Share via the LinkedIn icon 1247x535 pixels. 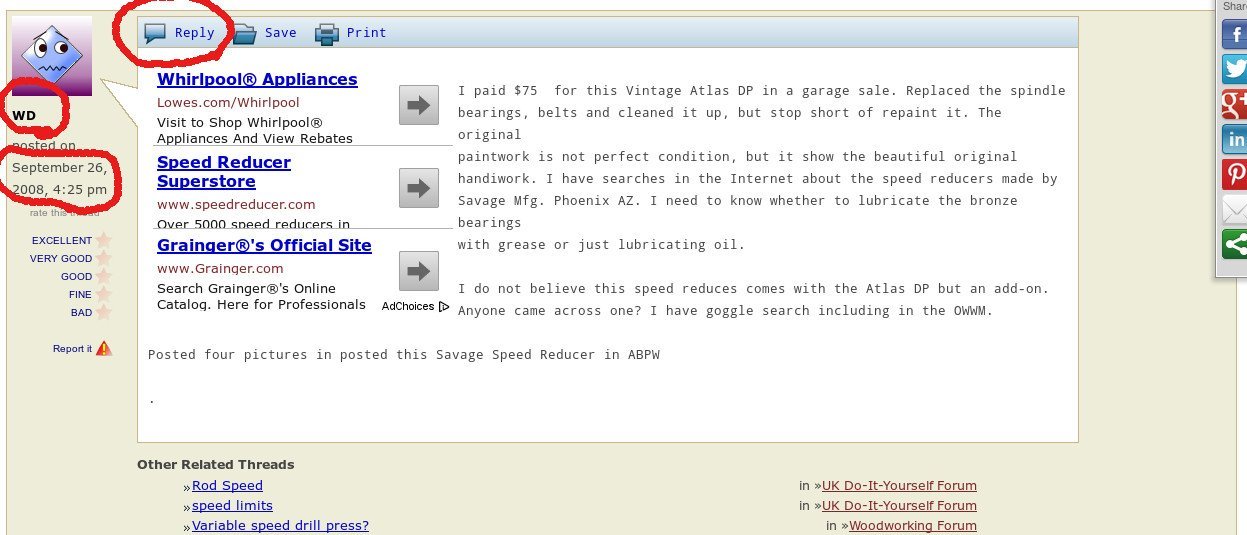(1234, 138)
